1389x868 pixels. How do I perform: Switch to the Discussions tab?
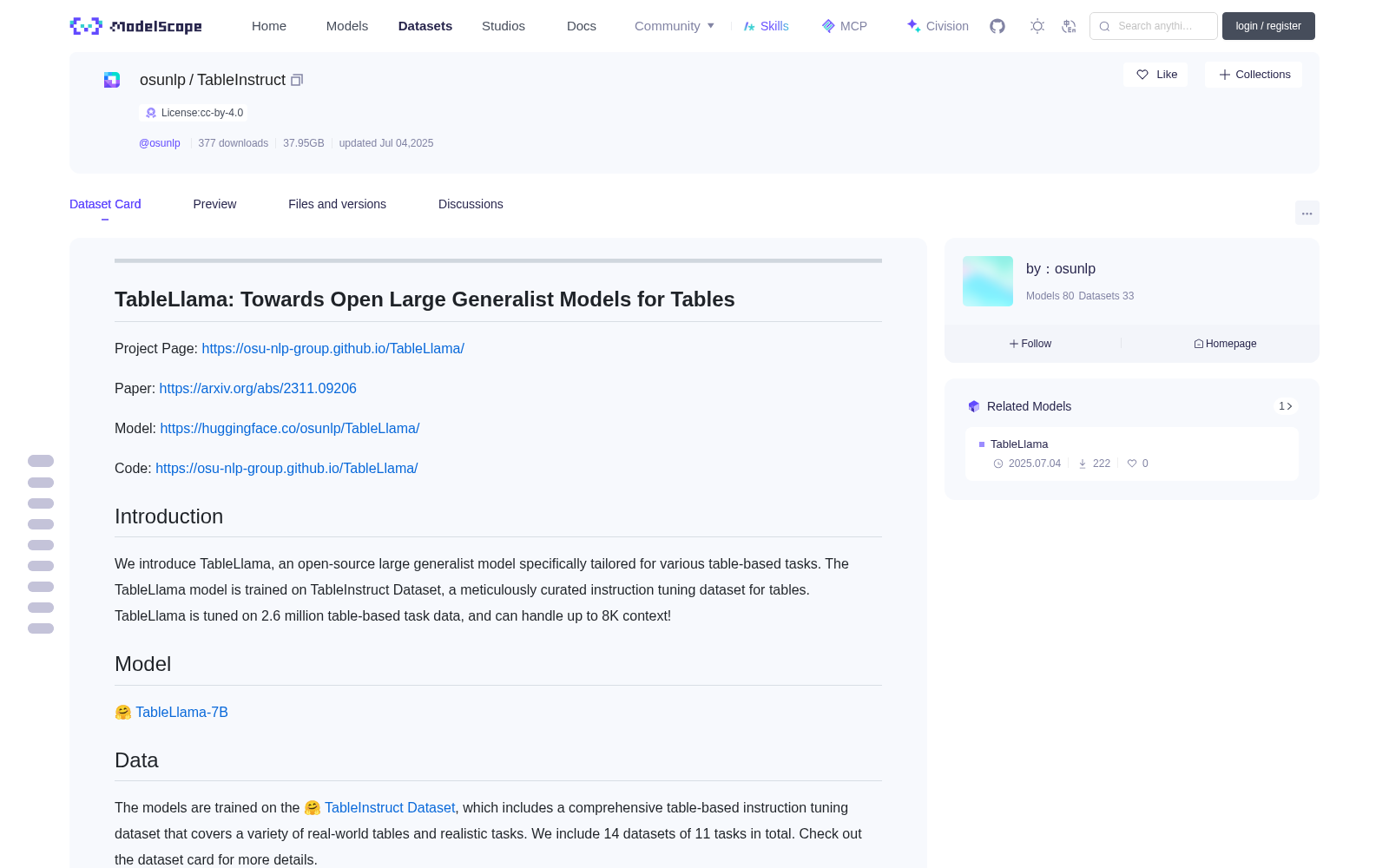pos(471,204)
